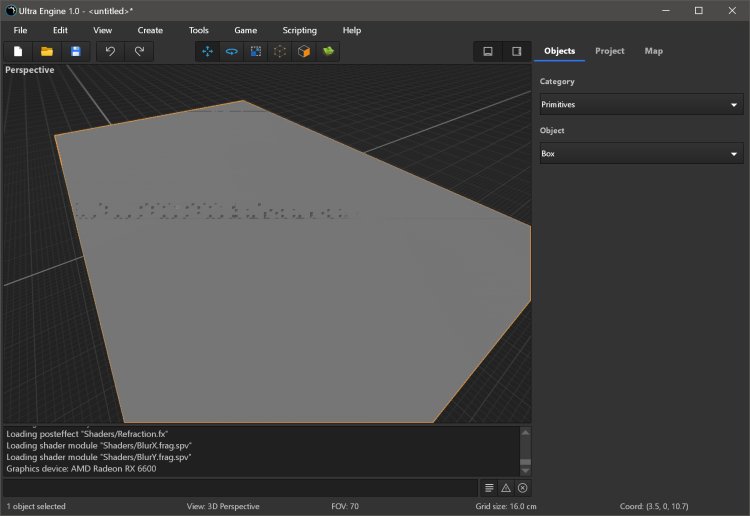Screen dimensions: 750x516
Task: Redo the last undone action
Action: click(139, 51)
